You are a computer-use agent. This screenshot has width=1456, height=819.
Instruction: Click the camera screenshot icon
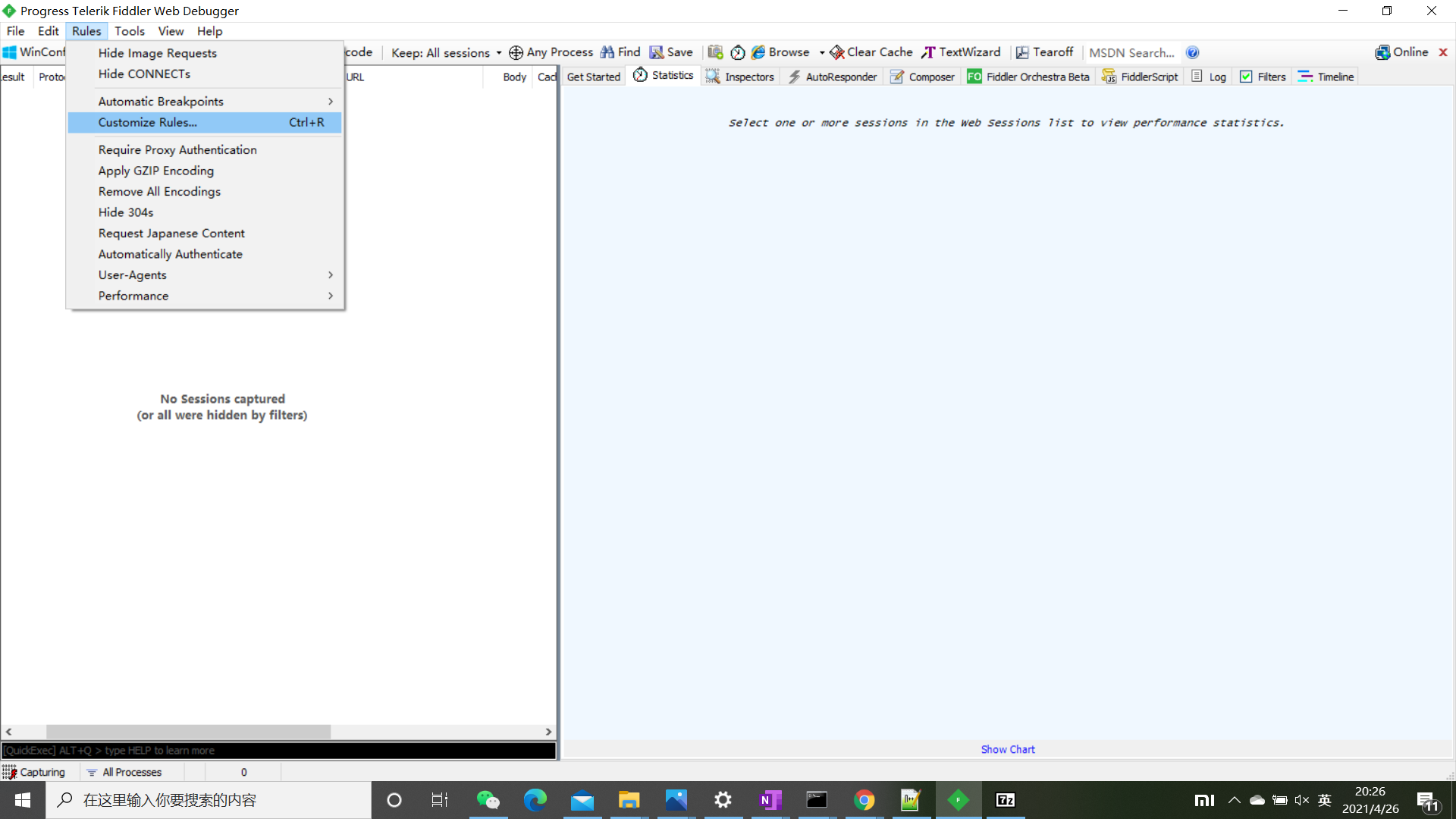pos(715,52)
